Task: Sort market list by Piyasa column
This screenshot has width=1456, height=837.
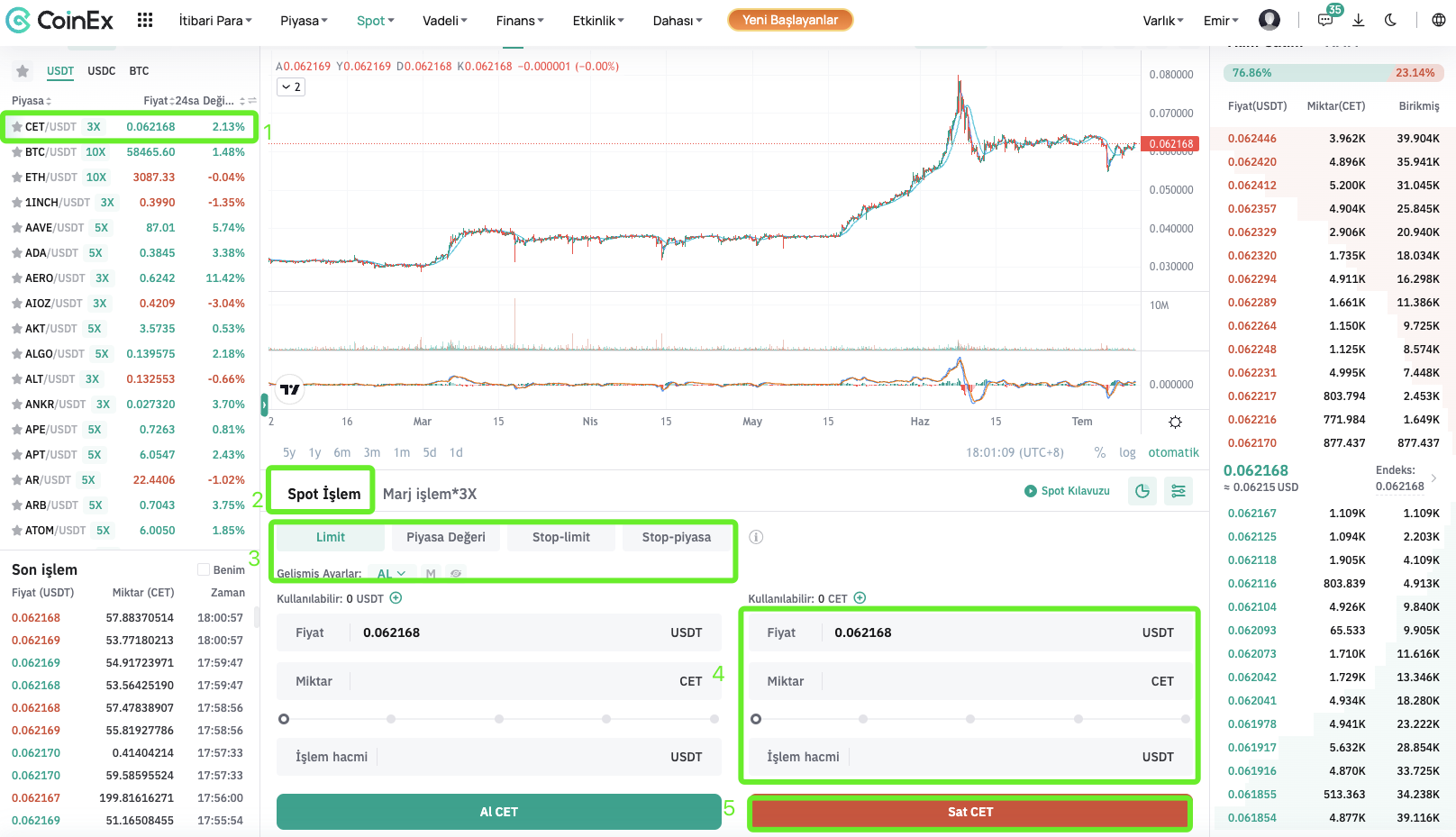Action: coord(32,101)
